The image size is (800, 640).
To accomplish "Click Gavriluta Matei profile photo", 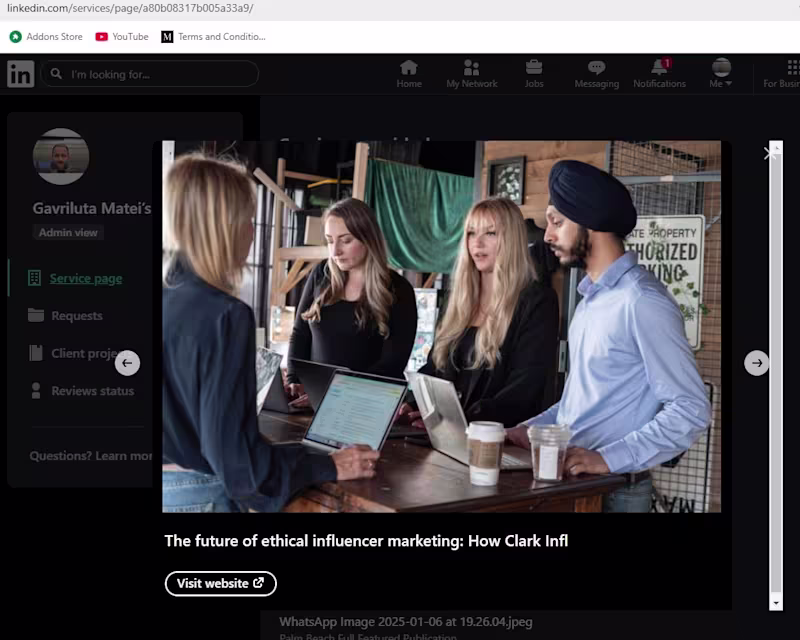I will point(61,156).
